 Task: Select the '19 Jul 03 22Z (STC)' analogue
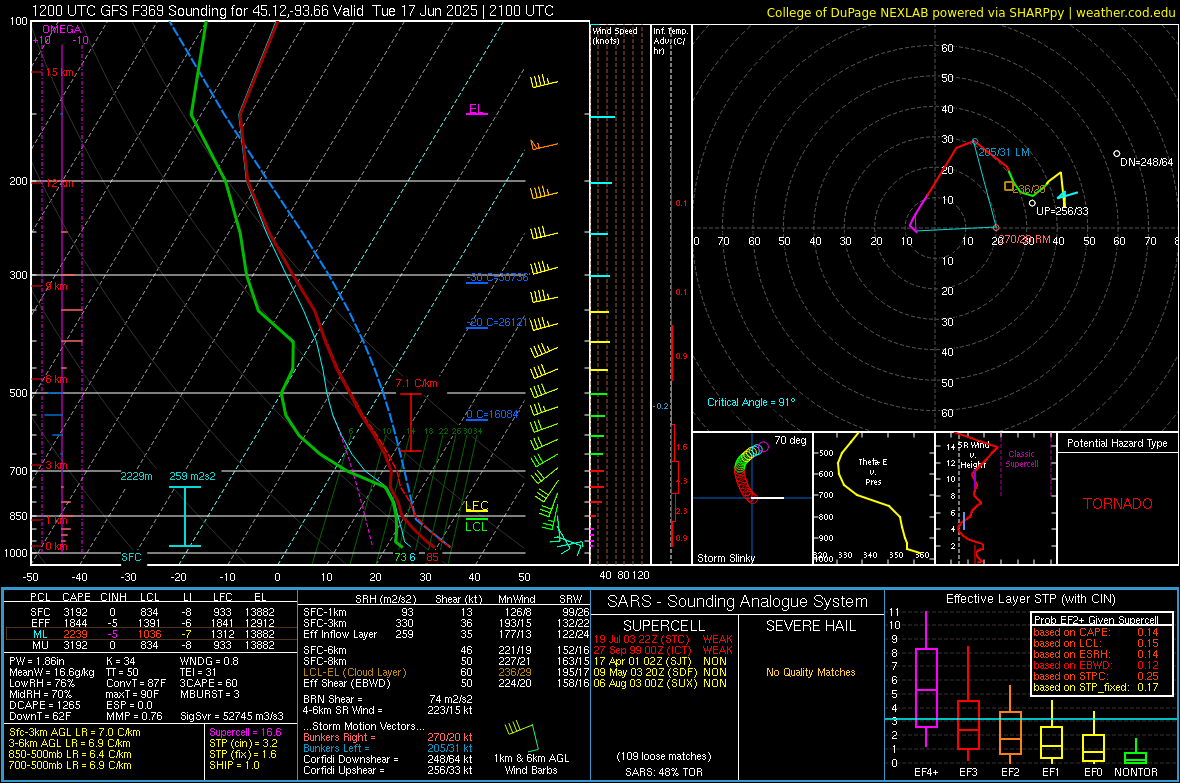click(641, 639)
